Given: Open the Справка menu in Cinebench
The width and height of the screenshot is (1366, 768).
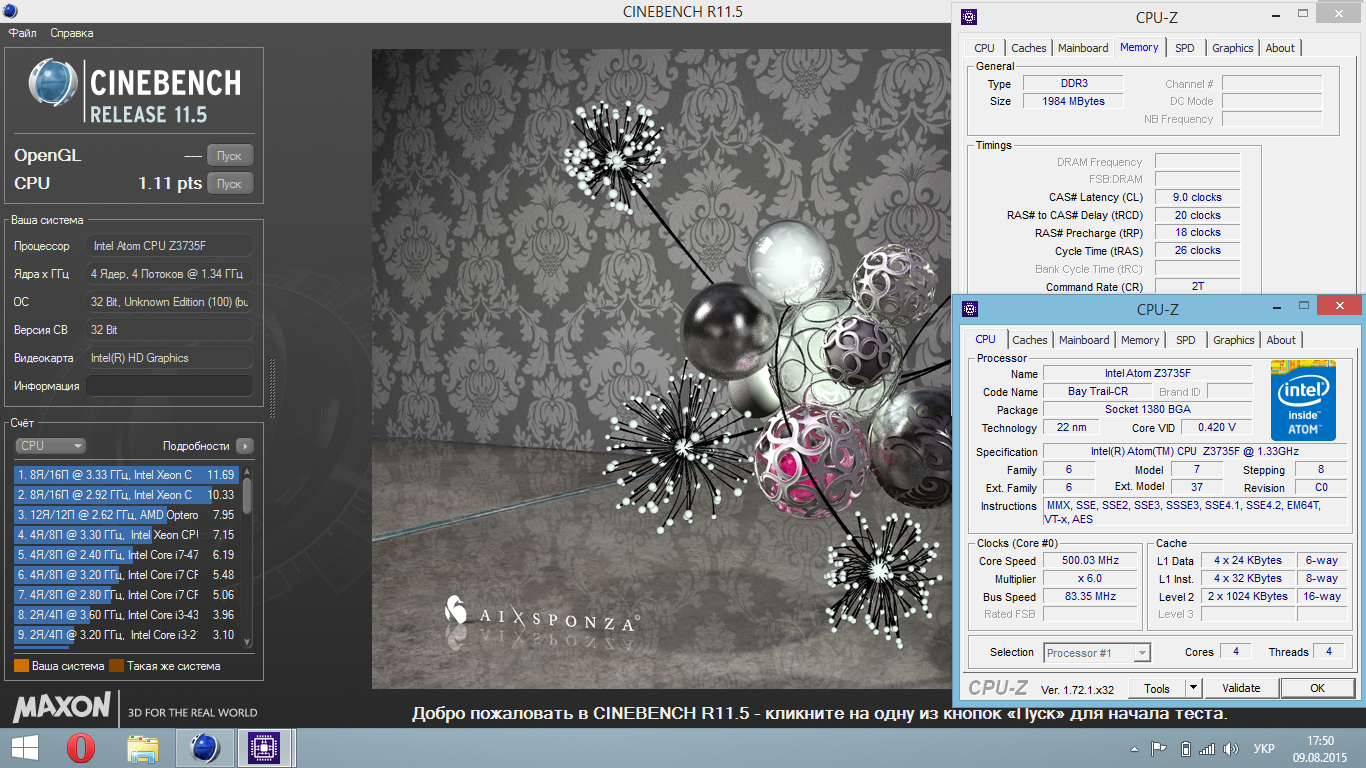Looking at the screenshot, I should pos(72,33).
